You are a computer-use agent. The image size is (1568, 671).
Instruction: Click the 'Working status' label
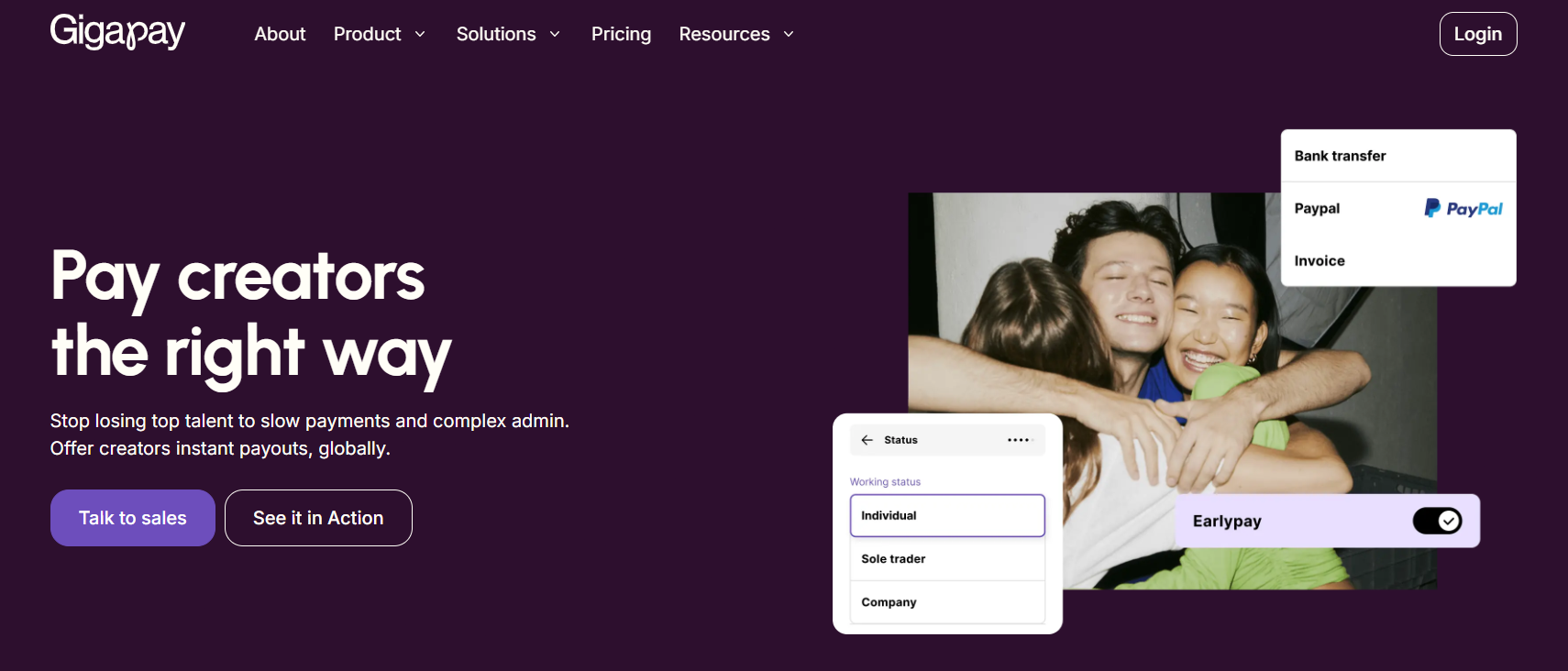pyautogui.click(x=885, y=482)
